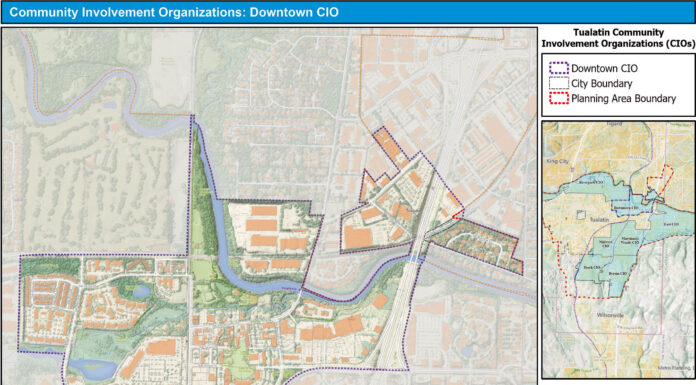Click the 'Ibach CIO' label on the inset map

coord(593,267)
